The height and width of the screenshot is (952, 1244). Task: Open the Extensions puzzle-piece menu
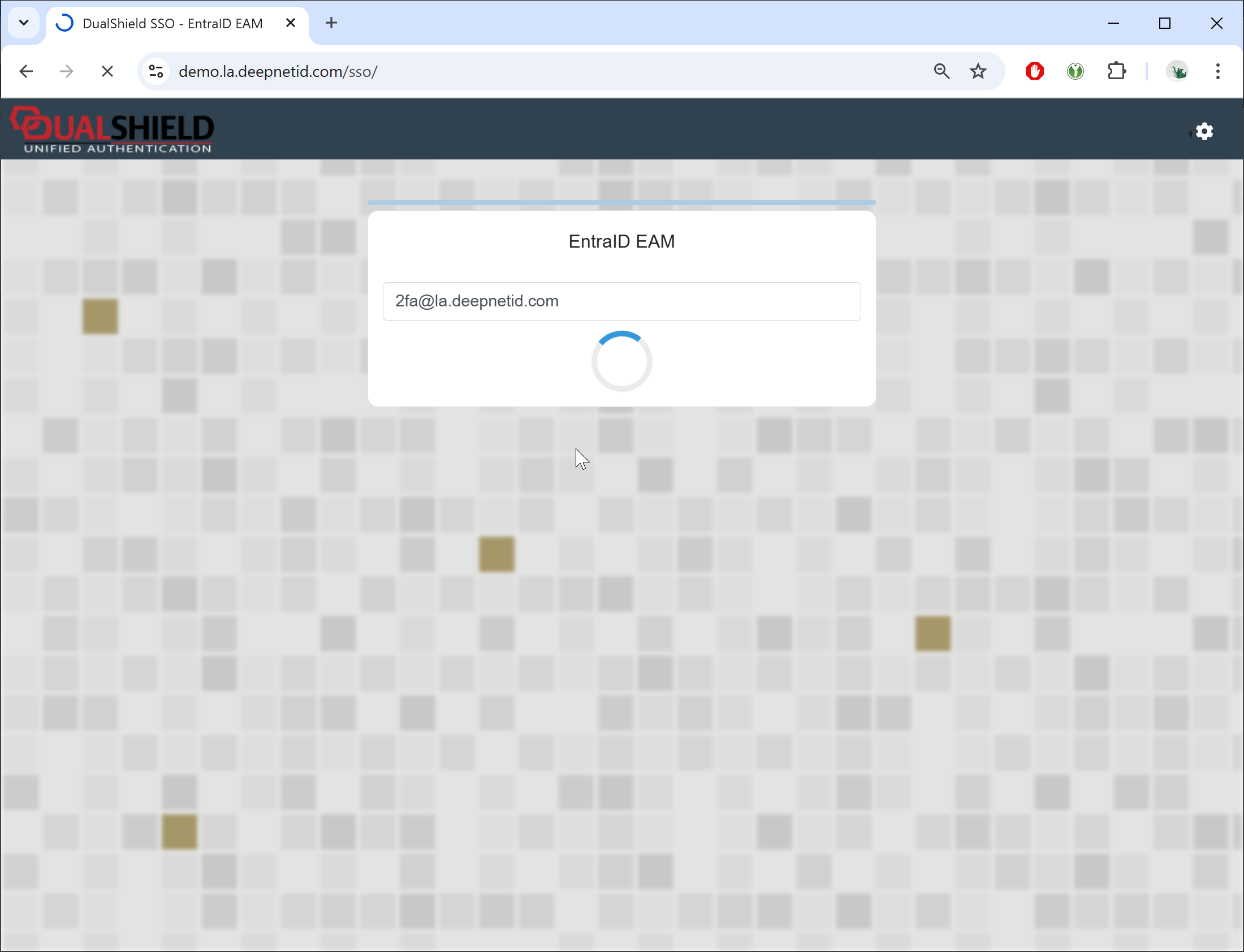point(1116,71)
